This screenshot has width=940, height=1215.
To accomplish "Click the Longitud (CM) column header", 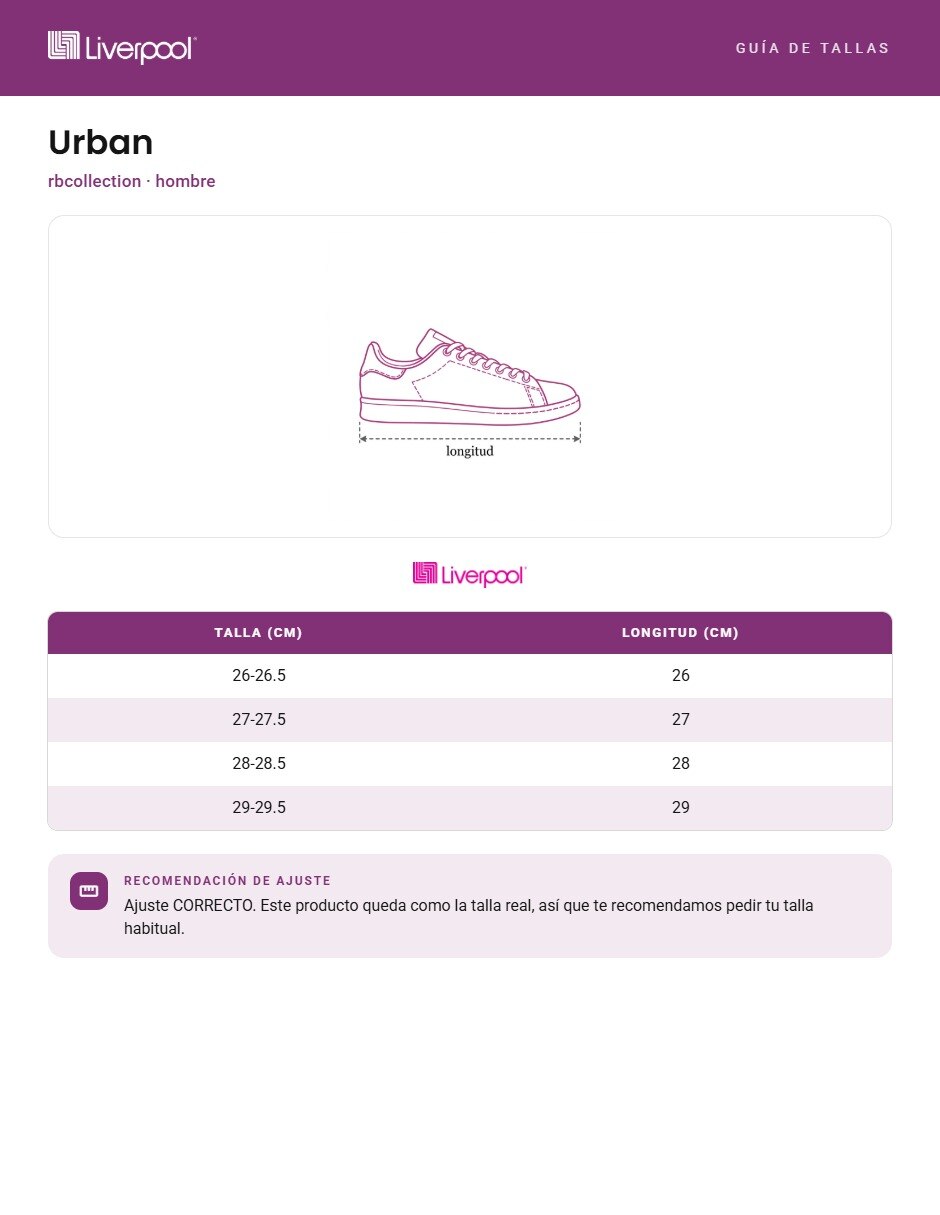I will click(x=680, y=633).
